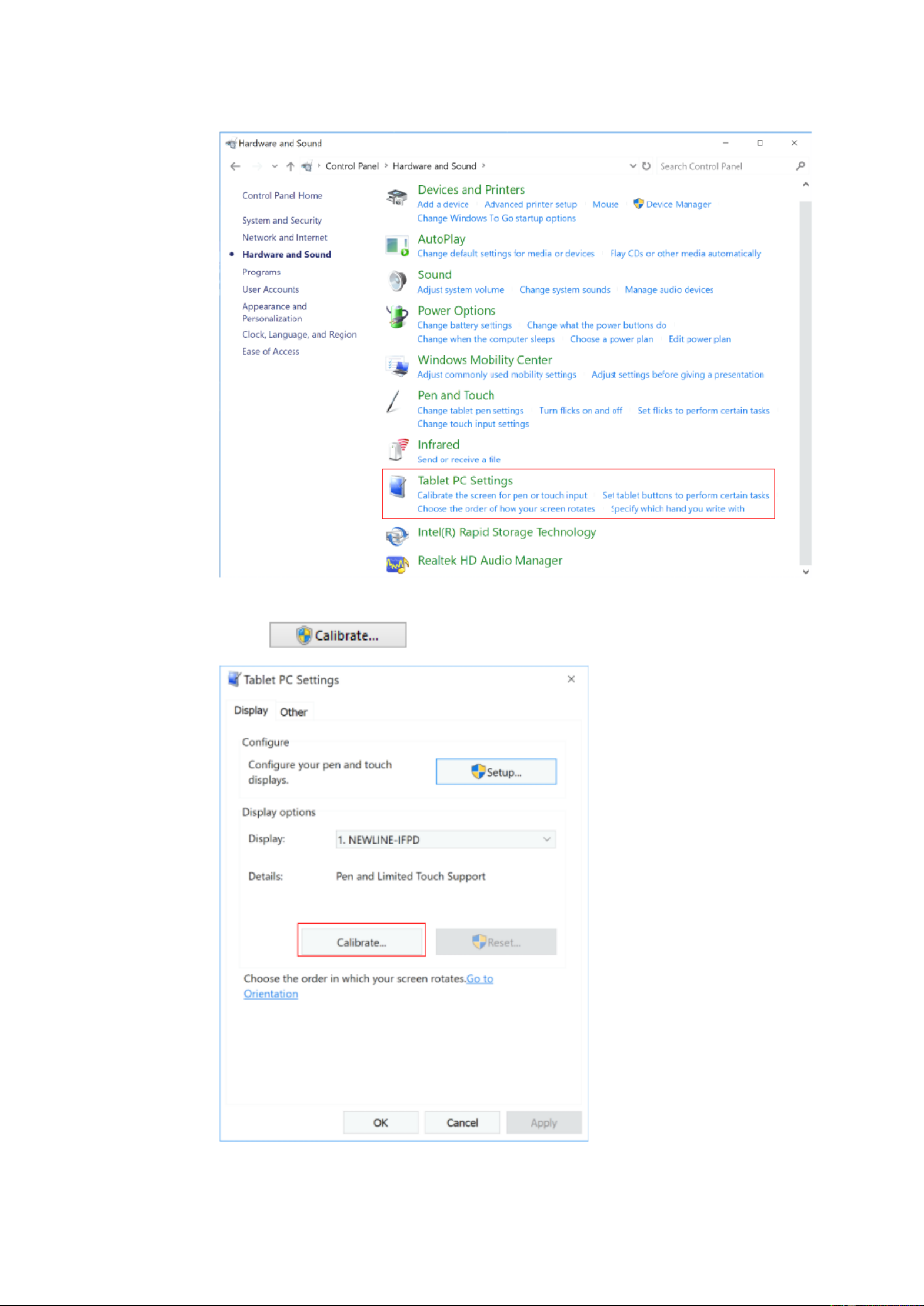Switch to the Display tab
Viewport: 924px width, 1306px height.
(251, 711)
